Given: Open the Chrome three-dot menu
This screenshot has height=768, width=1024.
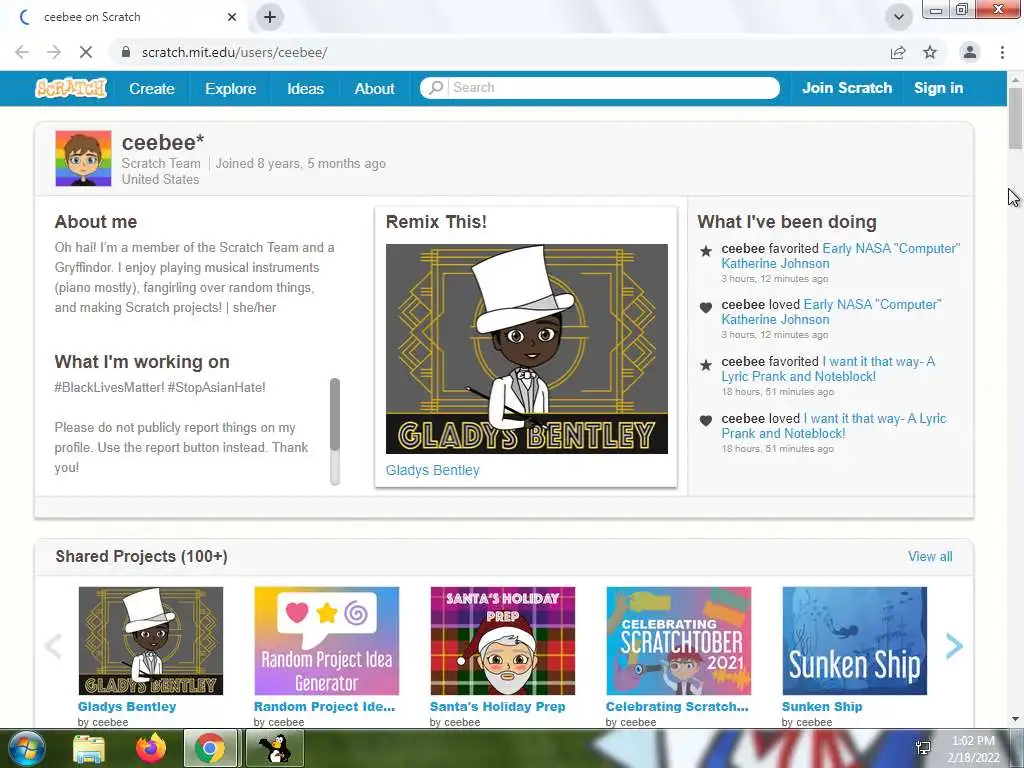Looking at the screenshot, I should (x=1002, y=52).
